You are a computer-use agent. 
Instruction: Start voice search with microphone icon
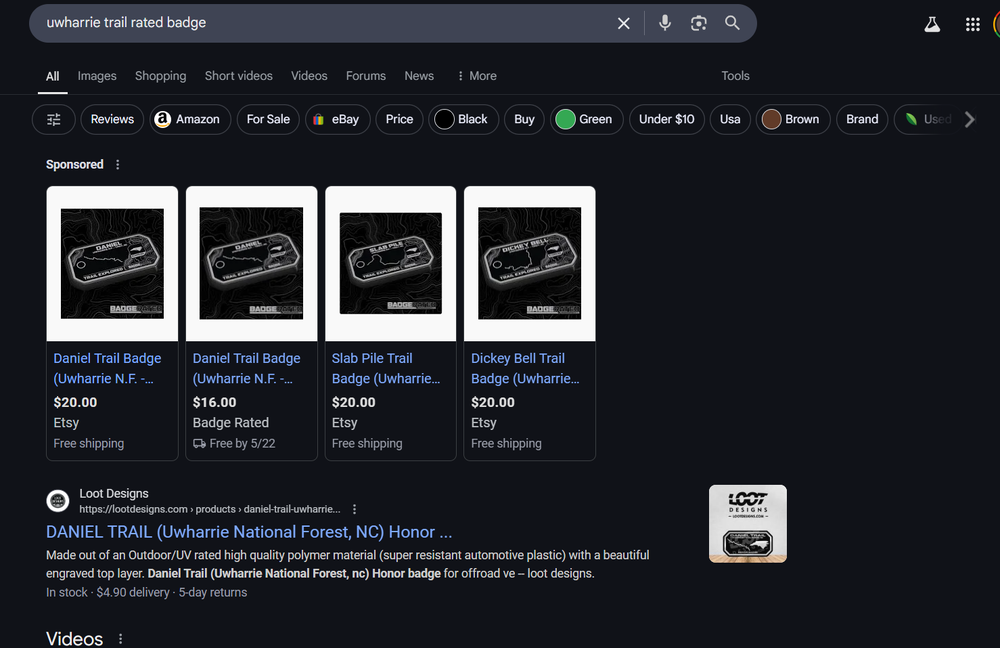coord(665,23)
